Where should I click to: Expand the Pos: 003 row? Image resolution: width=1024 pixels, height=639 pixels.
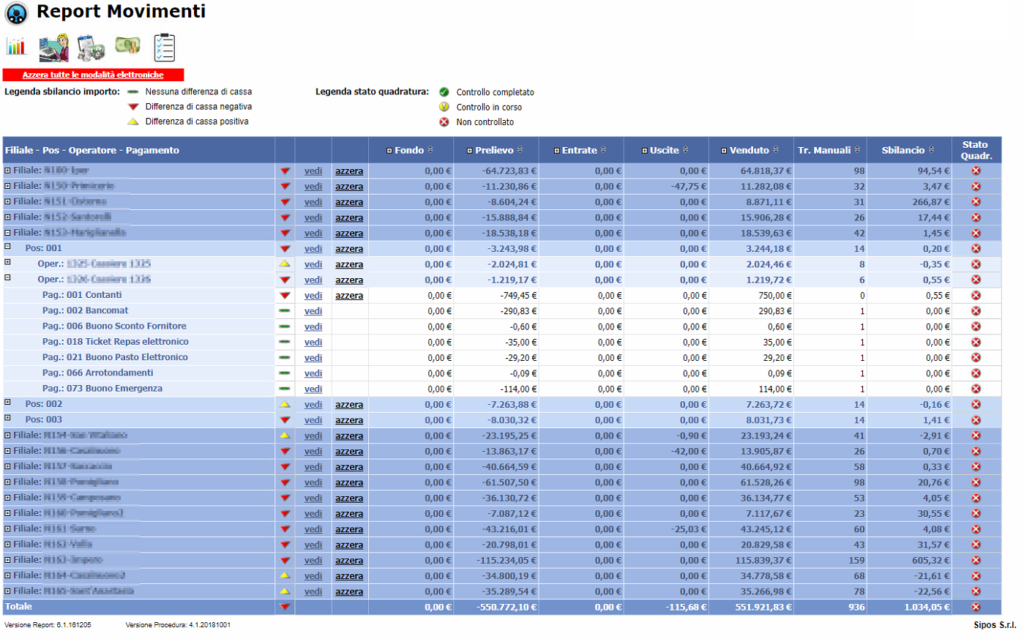click(x=8, y=418)
